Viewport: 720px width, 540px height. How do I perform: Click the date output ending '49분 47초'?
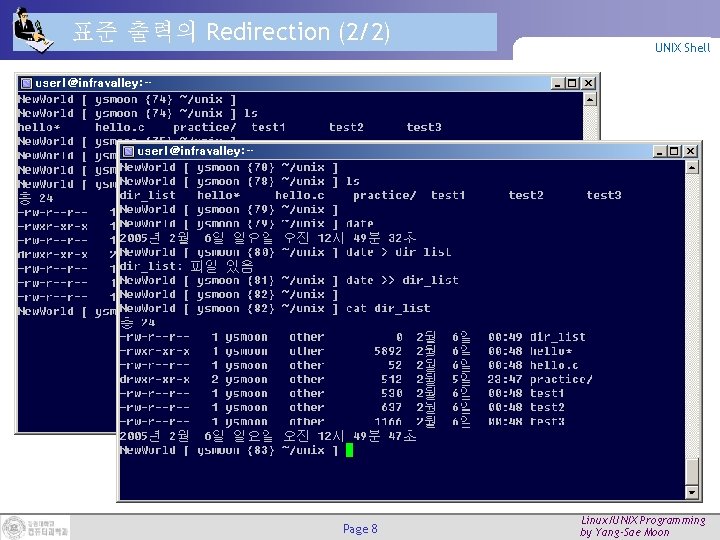tap(268, 436)
